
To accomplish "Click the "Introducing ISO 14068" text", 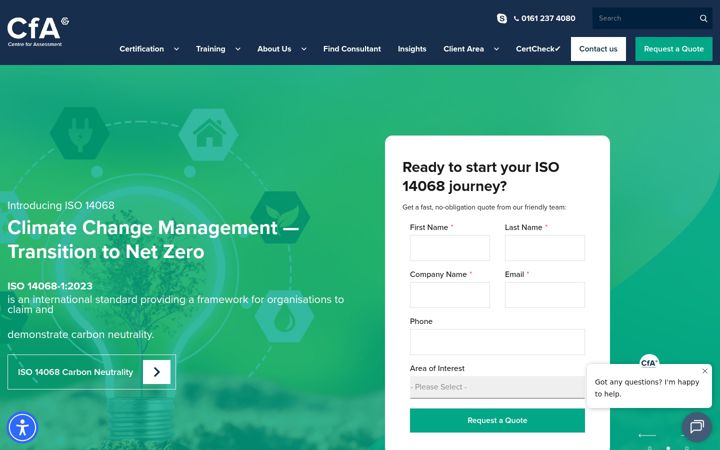I will (x=61, y=205).
